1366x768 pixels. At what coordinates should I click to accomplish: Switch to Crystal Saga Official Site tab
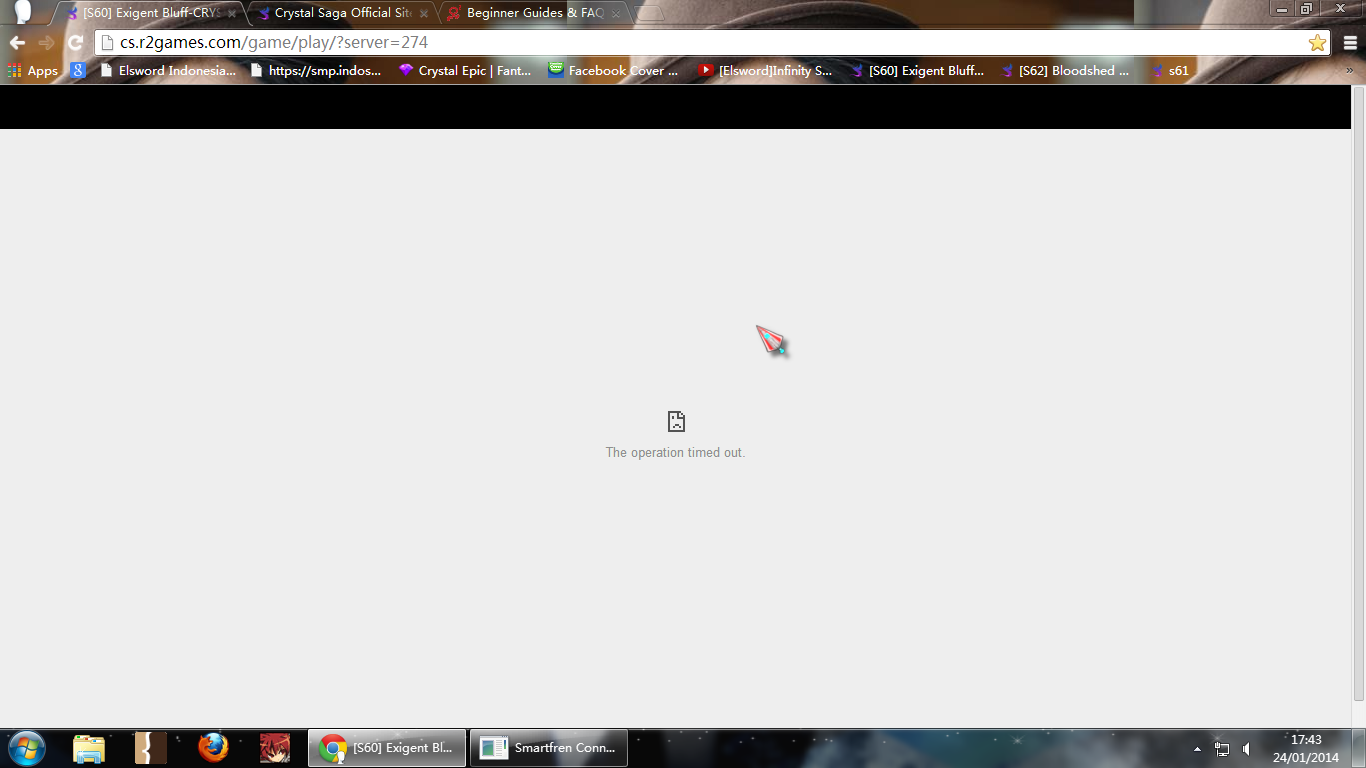point(341,14)
